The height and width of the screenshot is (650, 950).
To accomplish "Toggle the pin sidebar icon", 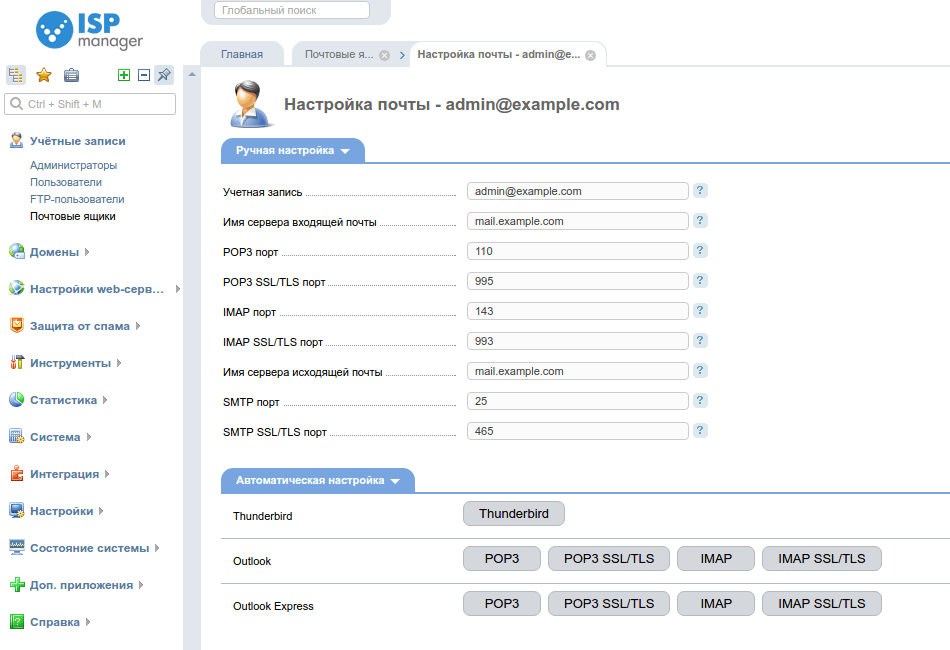I will [164, 75].
